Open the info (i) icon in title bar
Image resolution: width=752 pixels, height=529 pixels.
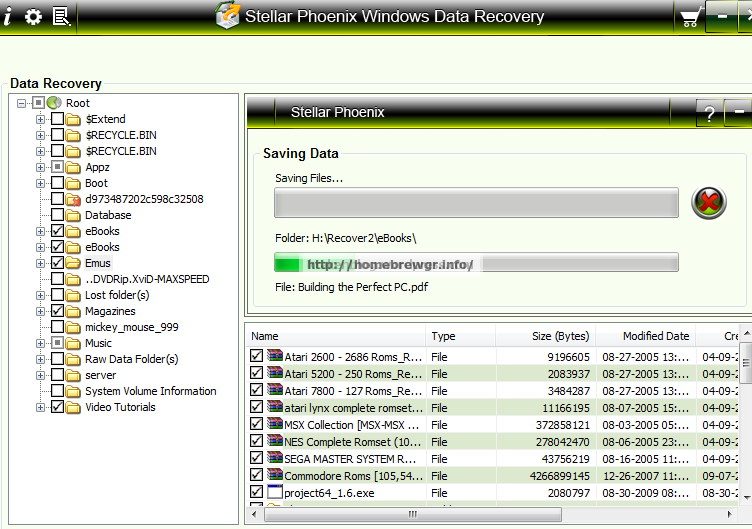tap(8, 17)
